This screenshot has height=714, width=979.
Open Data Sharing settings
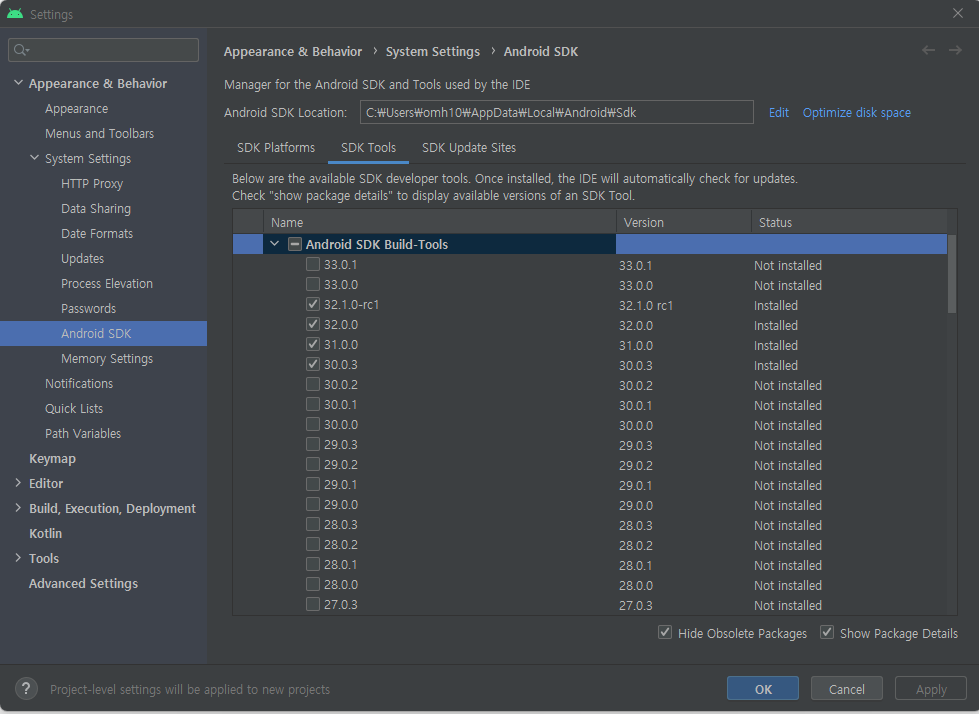click(96, 208)
